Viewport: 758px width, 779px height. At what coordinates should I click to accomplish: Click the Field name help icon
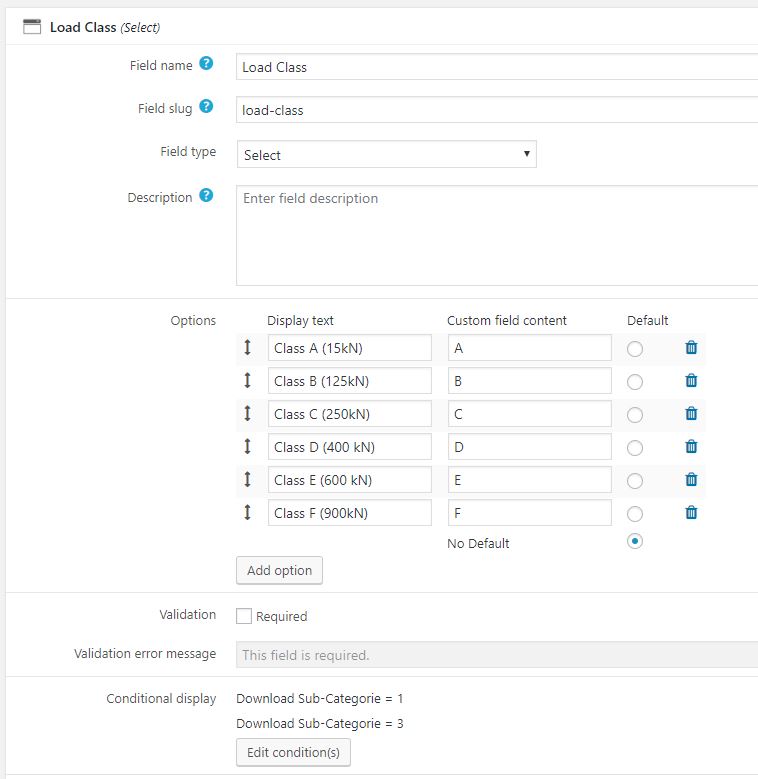[206, 64]
